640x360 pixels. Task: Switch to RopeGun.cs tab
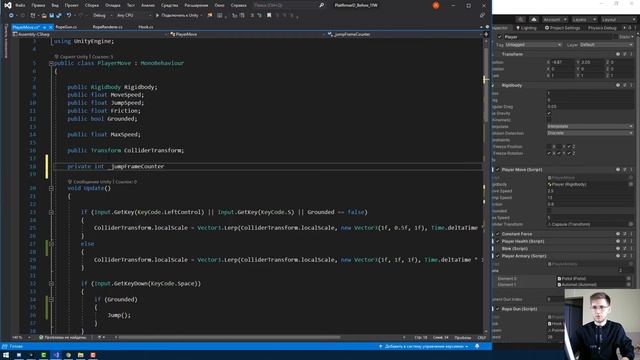[66, 27]
